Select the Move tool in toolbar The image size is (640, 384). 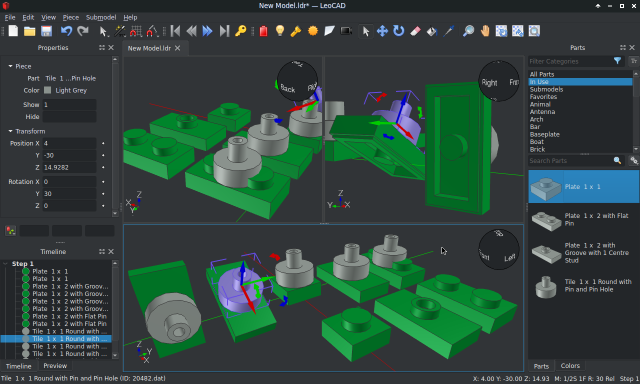tap(382, 31)
